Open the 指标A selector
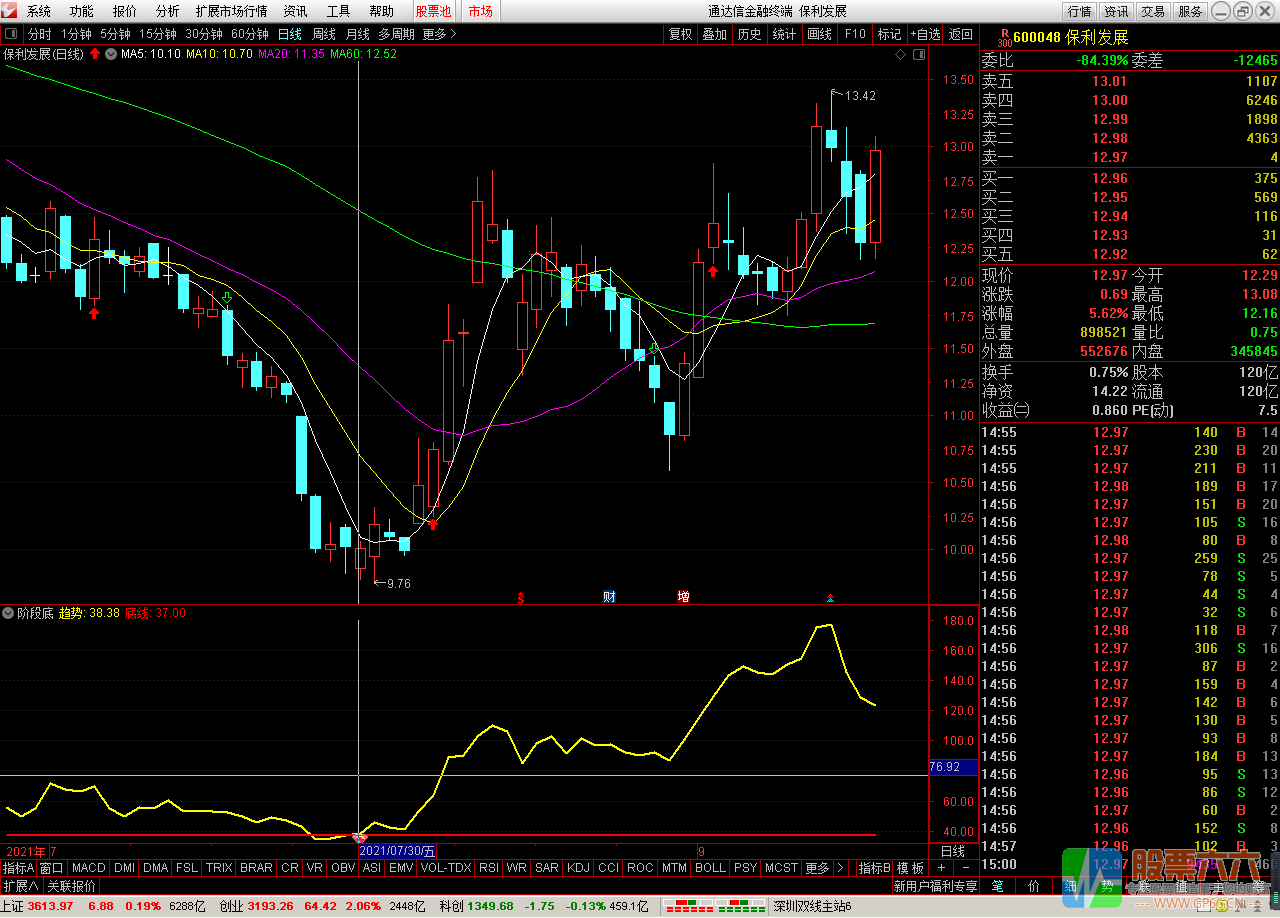Viewport: 1280px width, 918px height. (18, 868)
